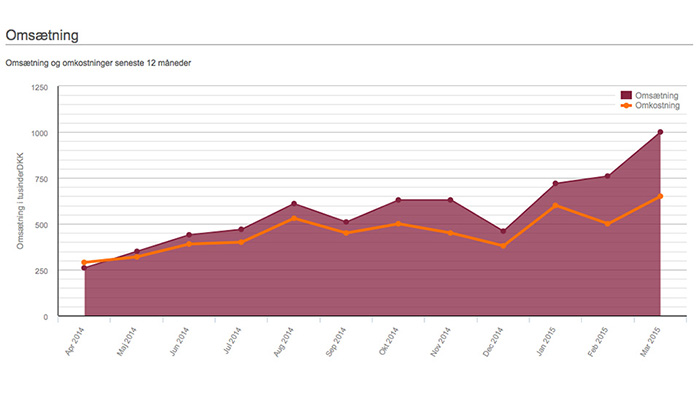Click the Omsætning legend label
700x394 pixels.
[657, 95]
